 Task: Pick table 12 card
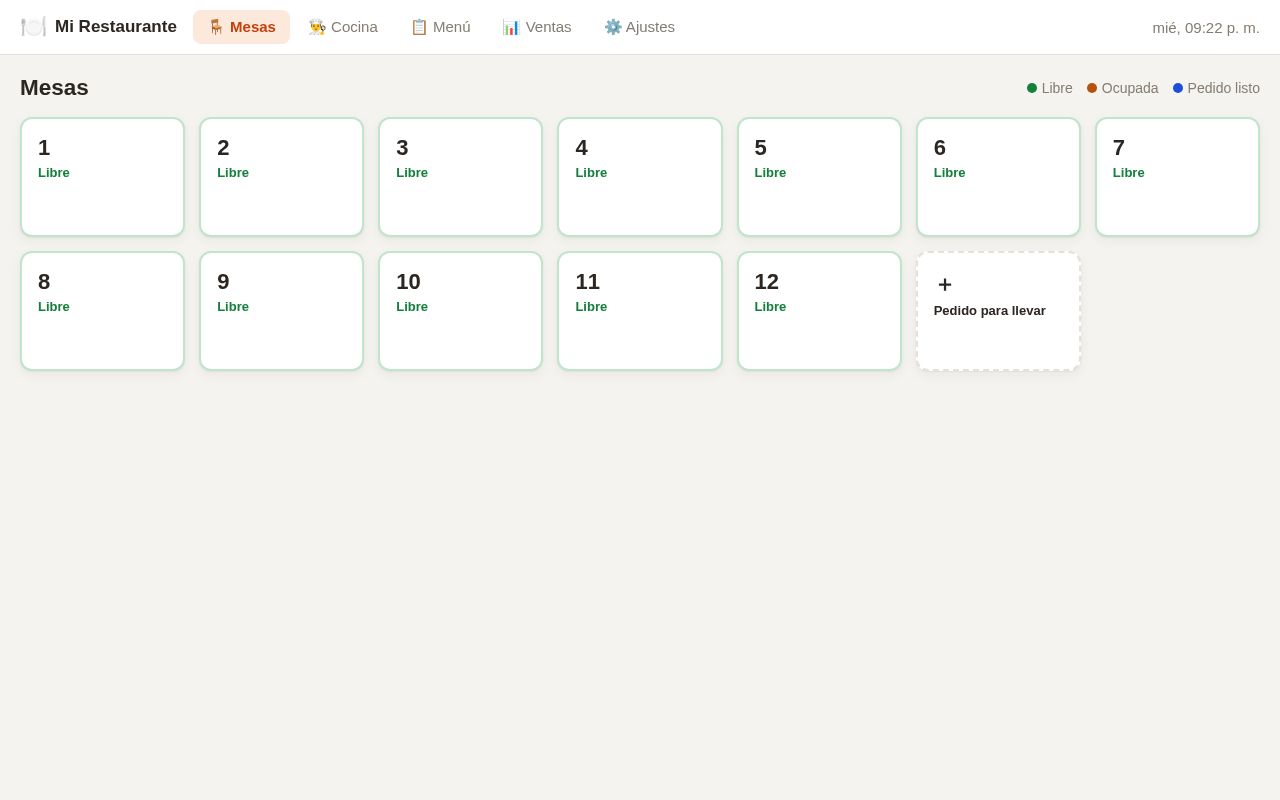[819, 311]
